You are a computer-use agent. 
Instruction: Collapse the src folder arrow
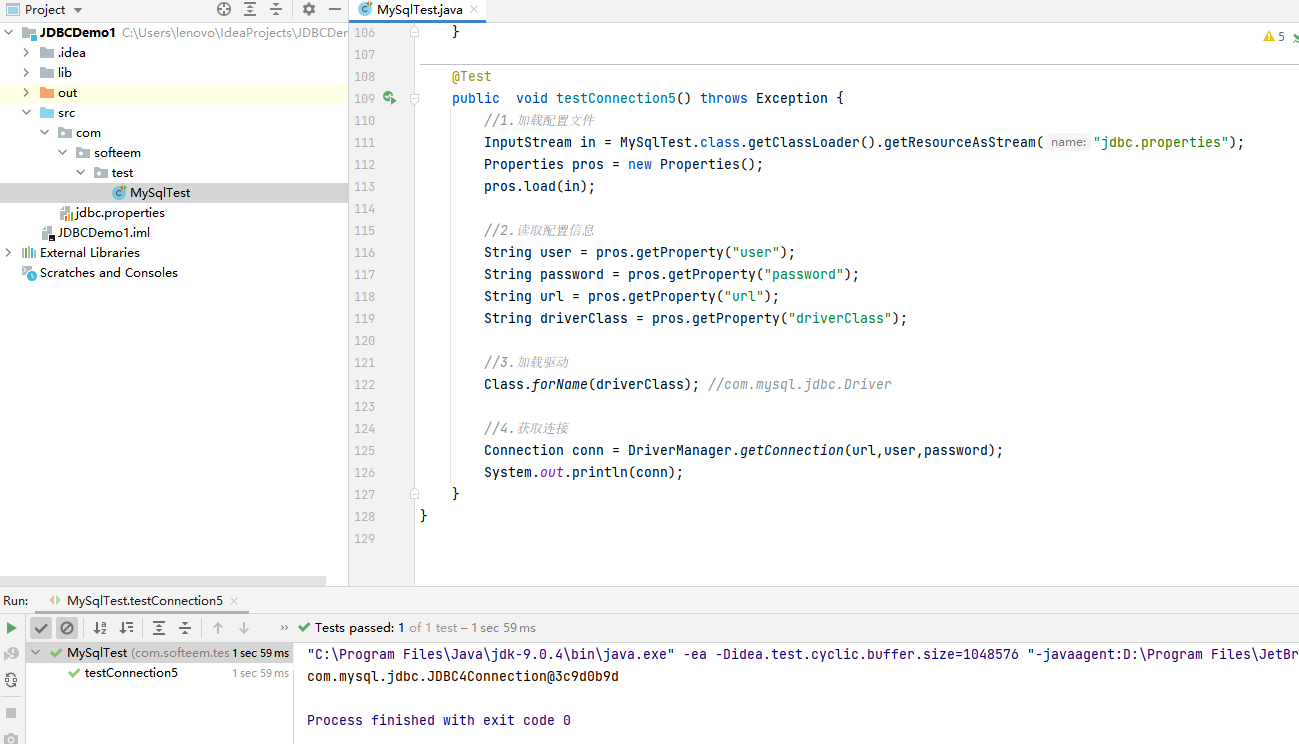(26, 112)
